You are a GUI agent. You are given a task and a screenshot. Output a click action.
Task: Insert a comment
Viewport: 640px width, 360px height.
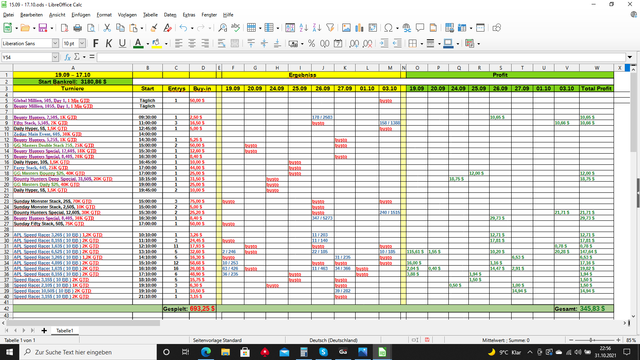[x=420, y=28]
